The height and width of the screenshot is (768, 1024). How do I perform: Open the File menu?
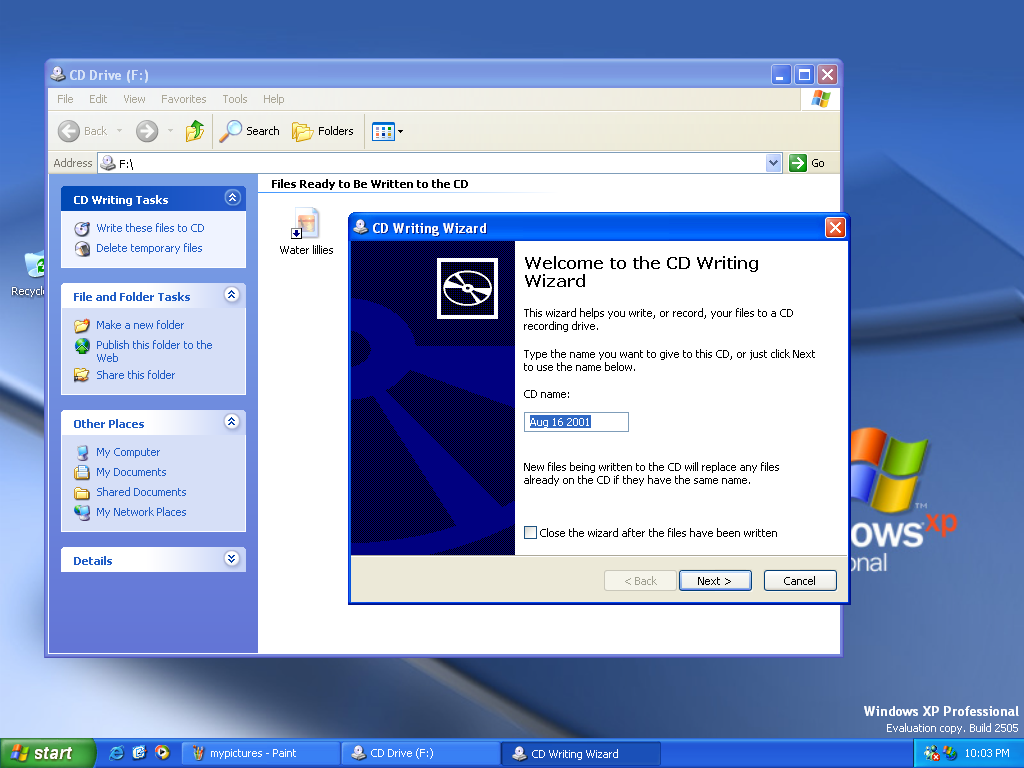pyautogui.click(x=65, y=99)
